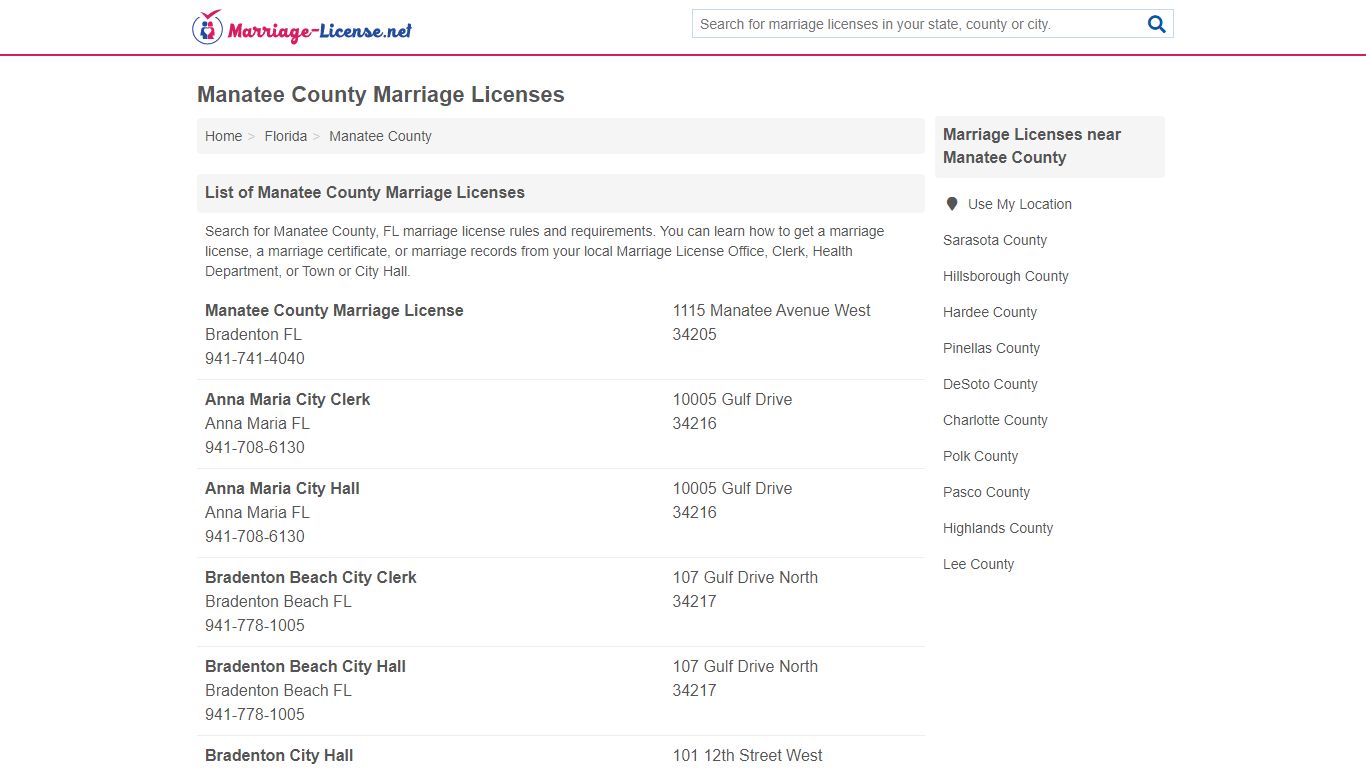Click List of Manatee County Marriage Licenses heading
The width and height of the screenshot is (1366, 768).
click(365, 192)
